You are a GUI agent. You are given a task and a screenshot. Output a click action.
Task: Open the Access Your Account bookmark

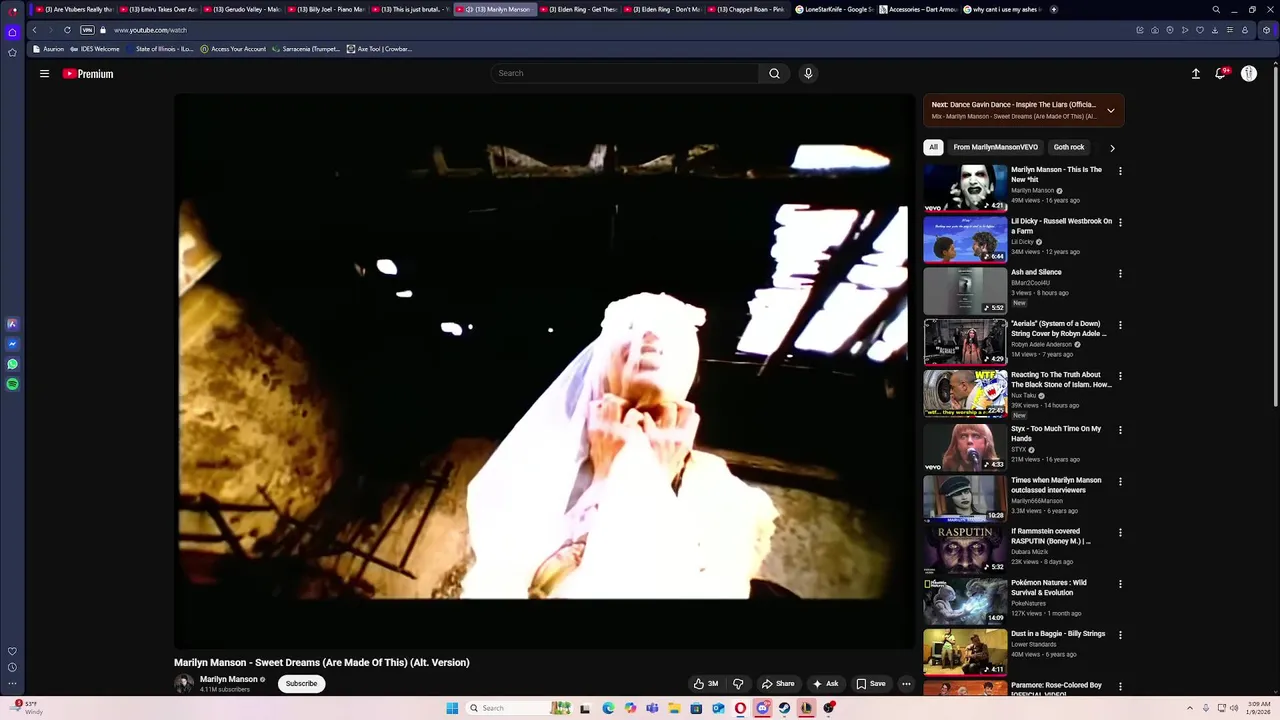(x=233, y=49)
